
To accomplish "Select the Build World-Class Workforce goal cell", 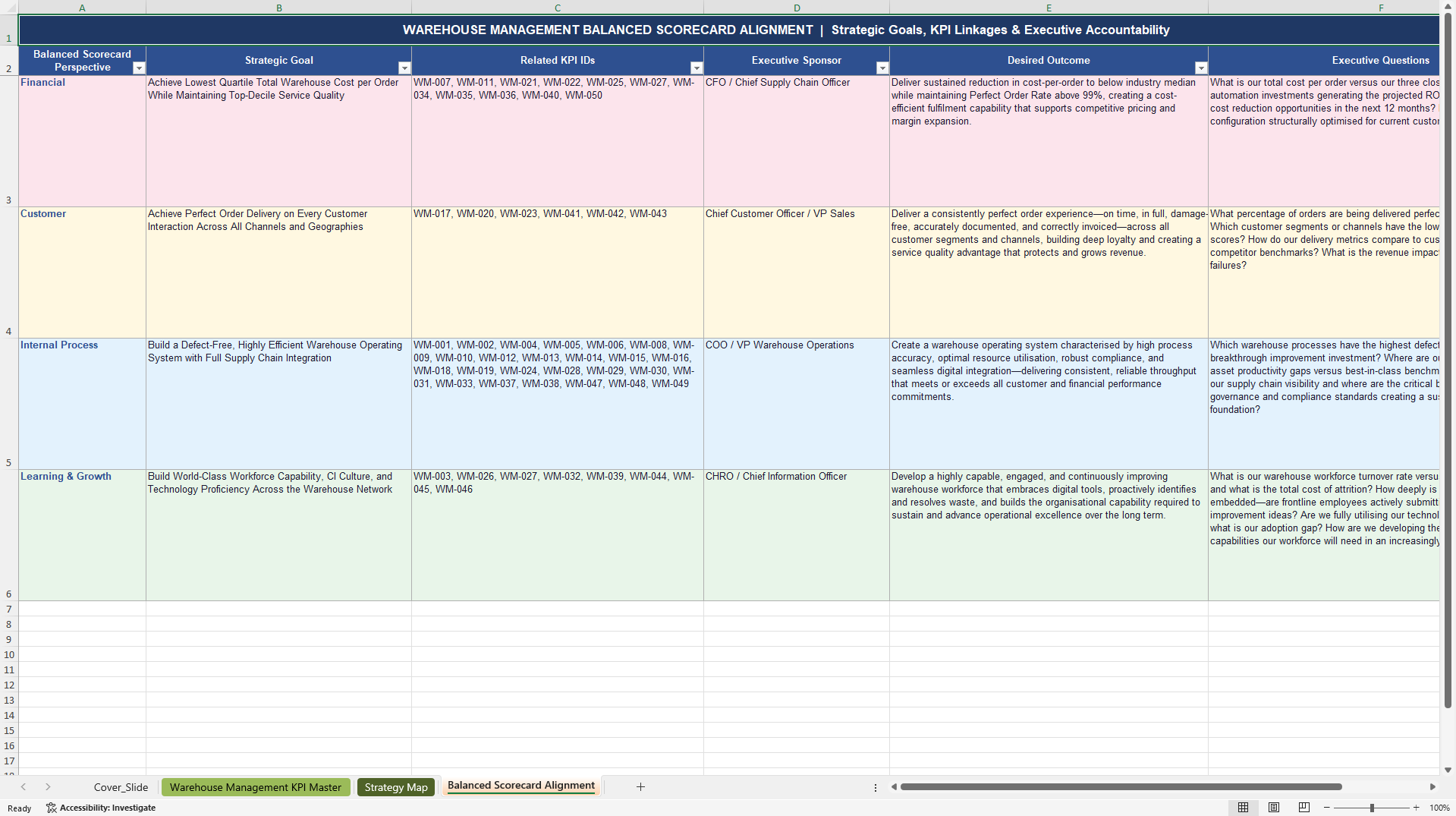I will pyautogui.click(x=278, y=535).
